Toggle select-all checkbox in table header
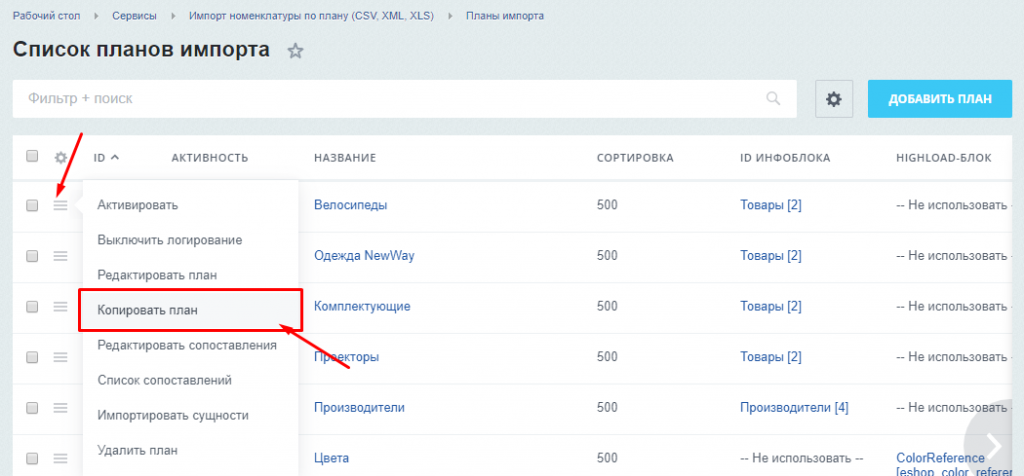Viewport: 1024px width, 476px height. pyautogui.click(x=32, y=156)
